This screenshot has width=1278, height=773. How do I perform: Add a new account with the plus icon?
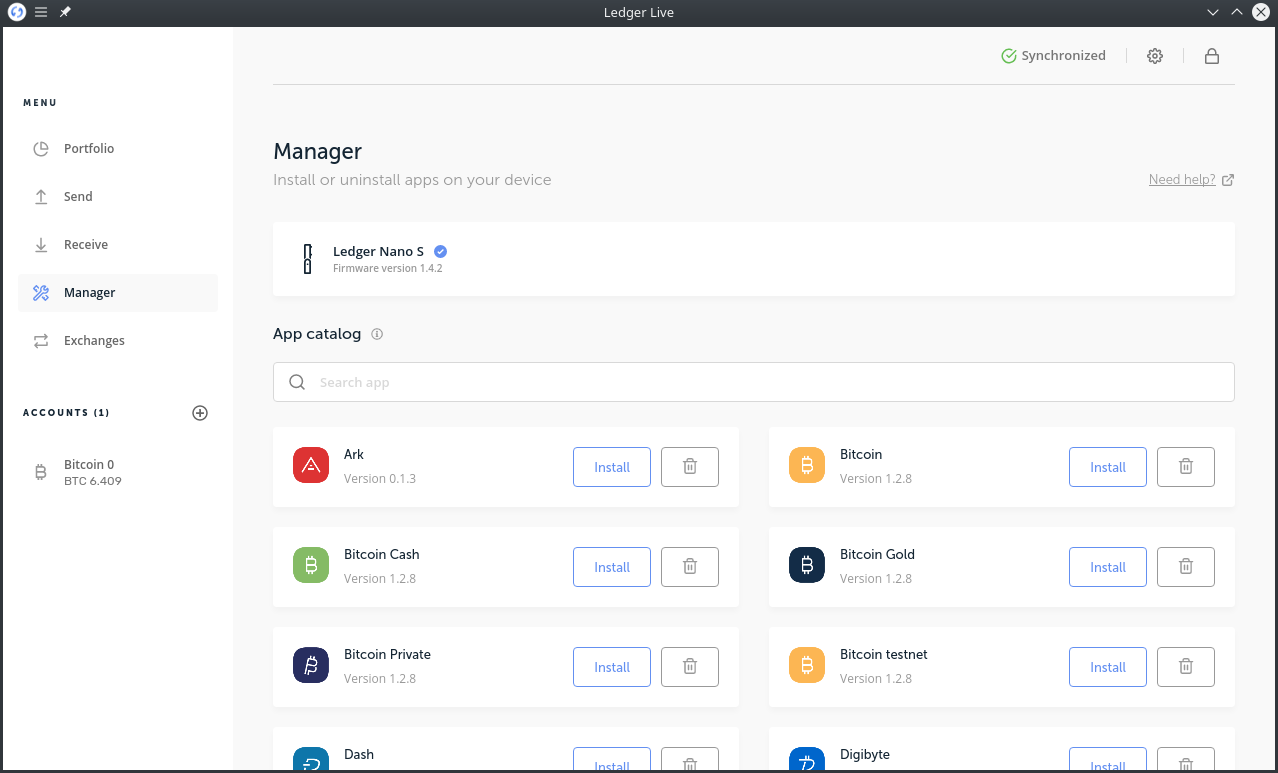tap(200, 413)
